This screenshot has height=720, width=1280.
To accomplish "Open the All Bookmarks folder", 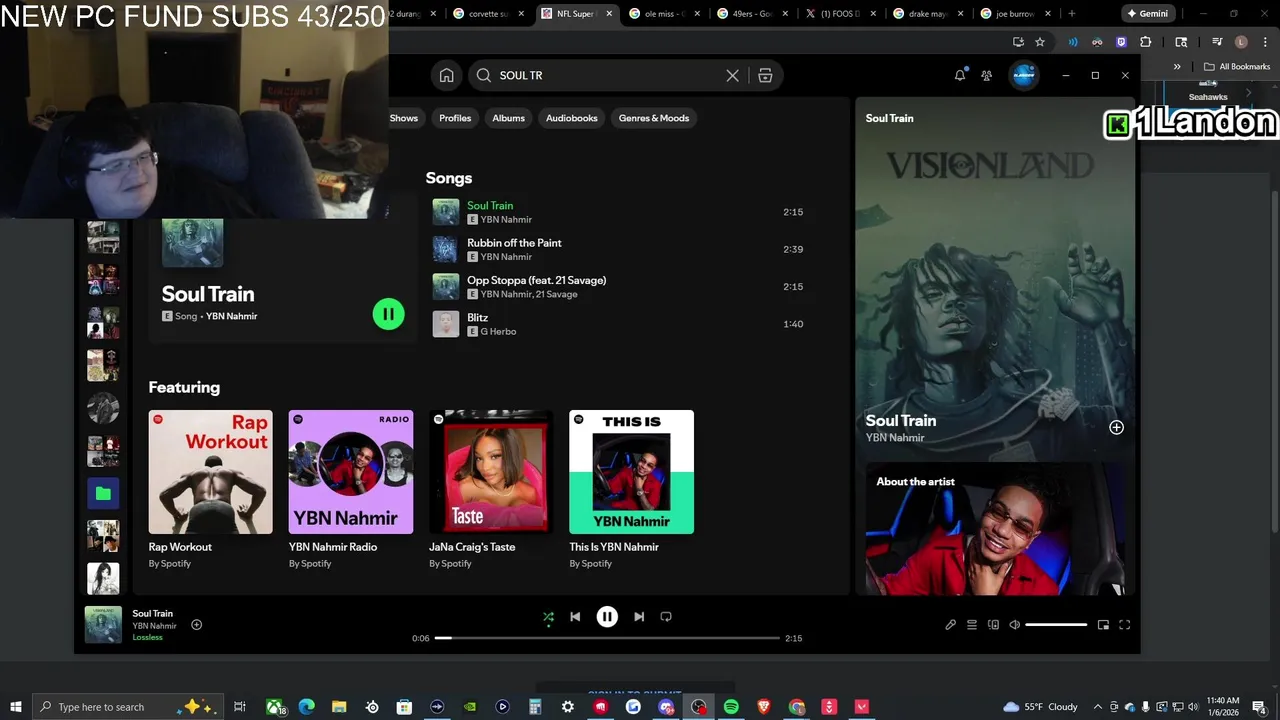I will tap(1237, 66).
